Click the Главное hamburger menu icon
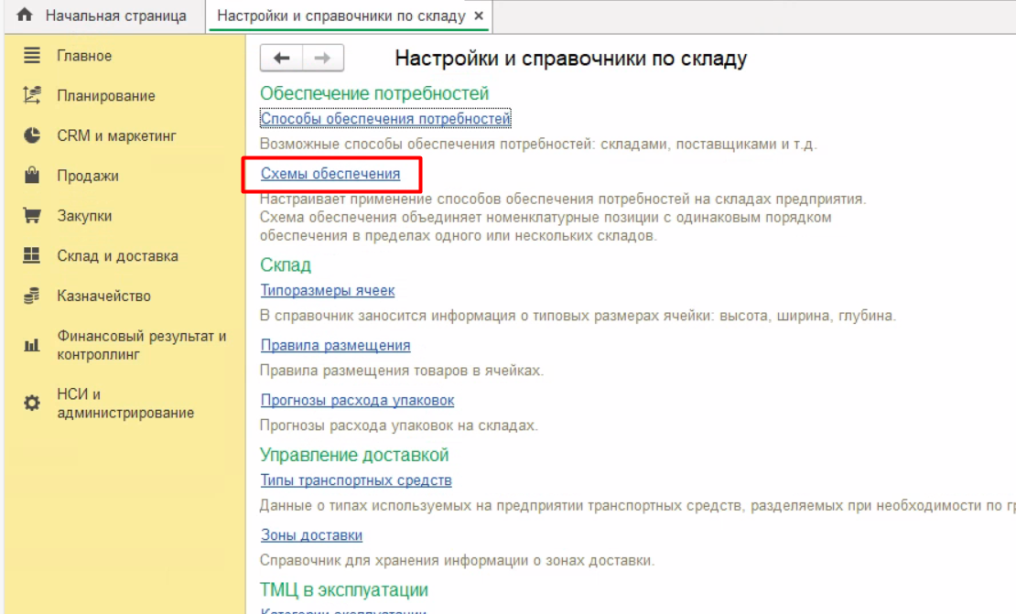 click(32, 56)
